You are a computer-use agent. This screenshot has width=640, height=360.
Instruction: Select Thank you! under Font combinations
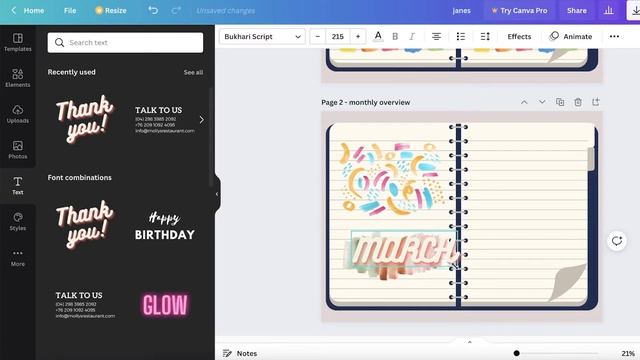tap(85, 224)
